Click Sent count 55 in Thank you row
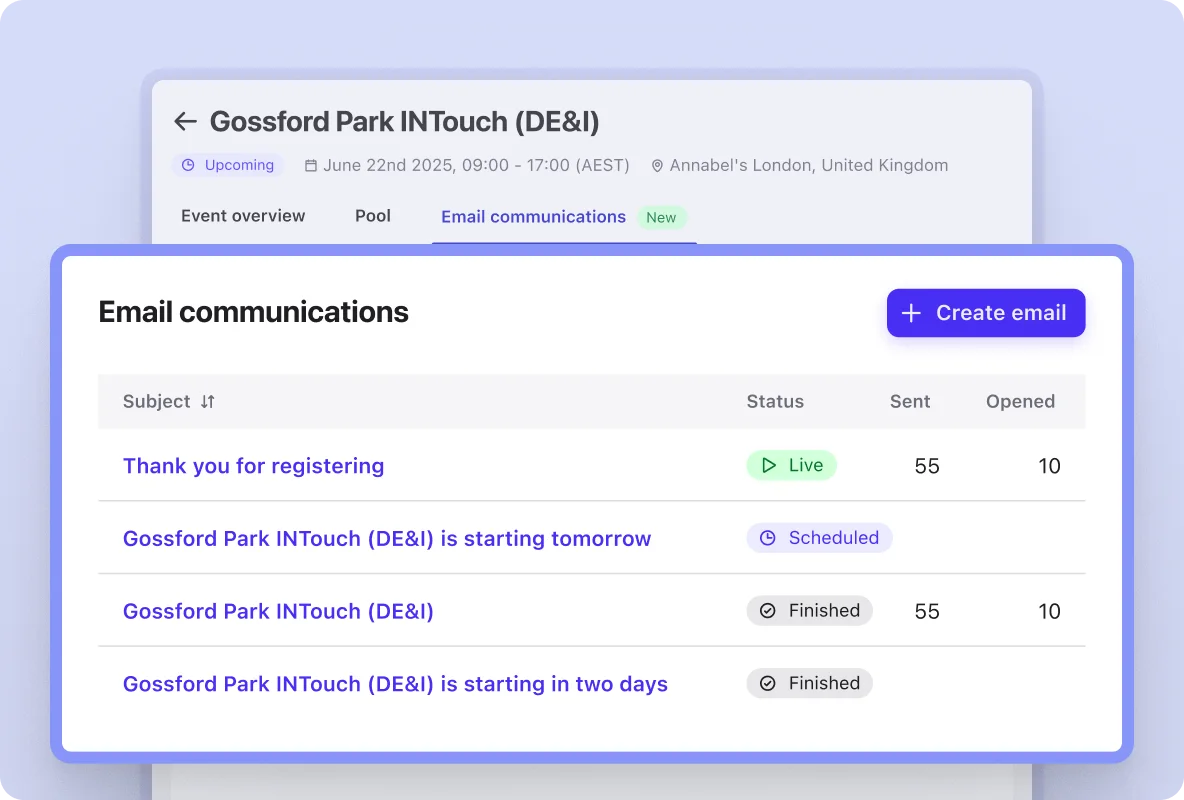 pos(927,466)
